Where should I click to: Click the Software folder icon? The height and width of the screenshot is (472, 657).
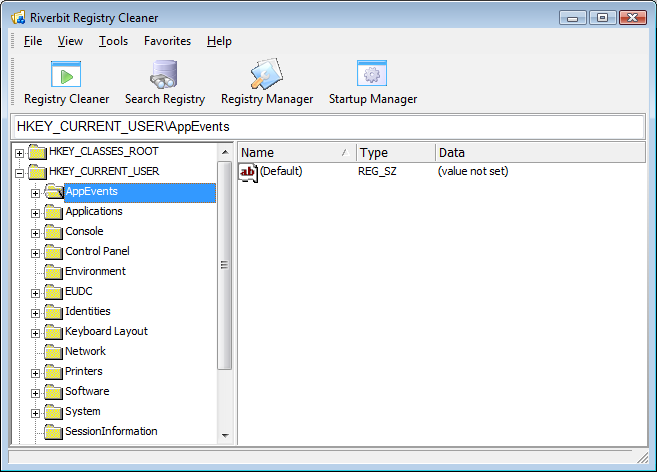pyautogui.click(x=54, y=392)
